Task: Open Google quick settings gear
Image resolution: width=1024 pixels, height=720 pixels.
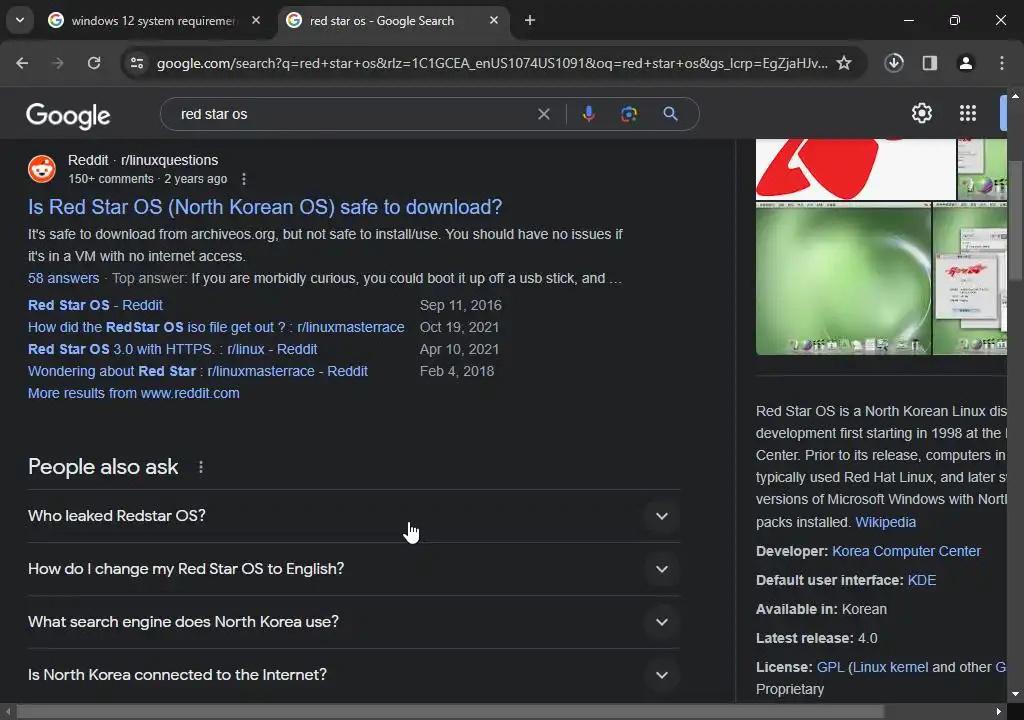Action: (x=921, y=113)
